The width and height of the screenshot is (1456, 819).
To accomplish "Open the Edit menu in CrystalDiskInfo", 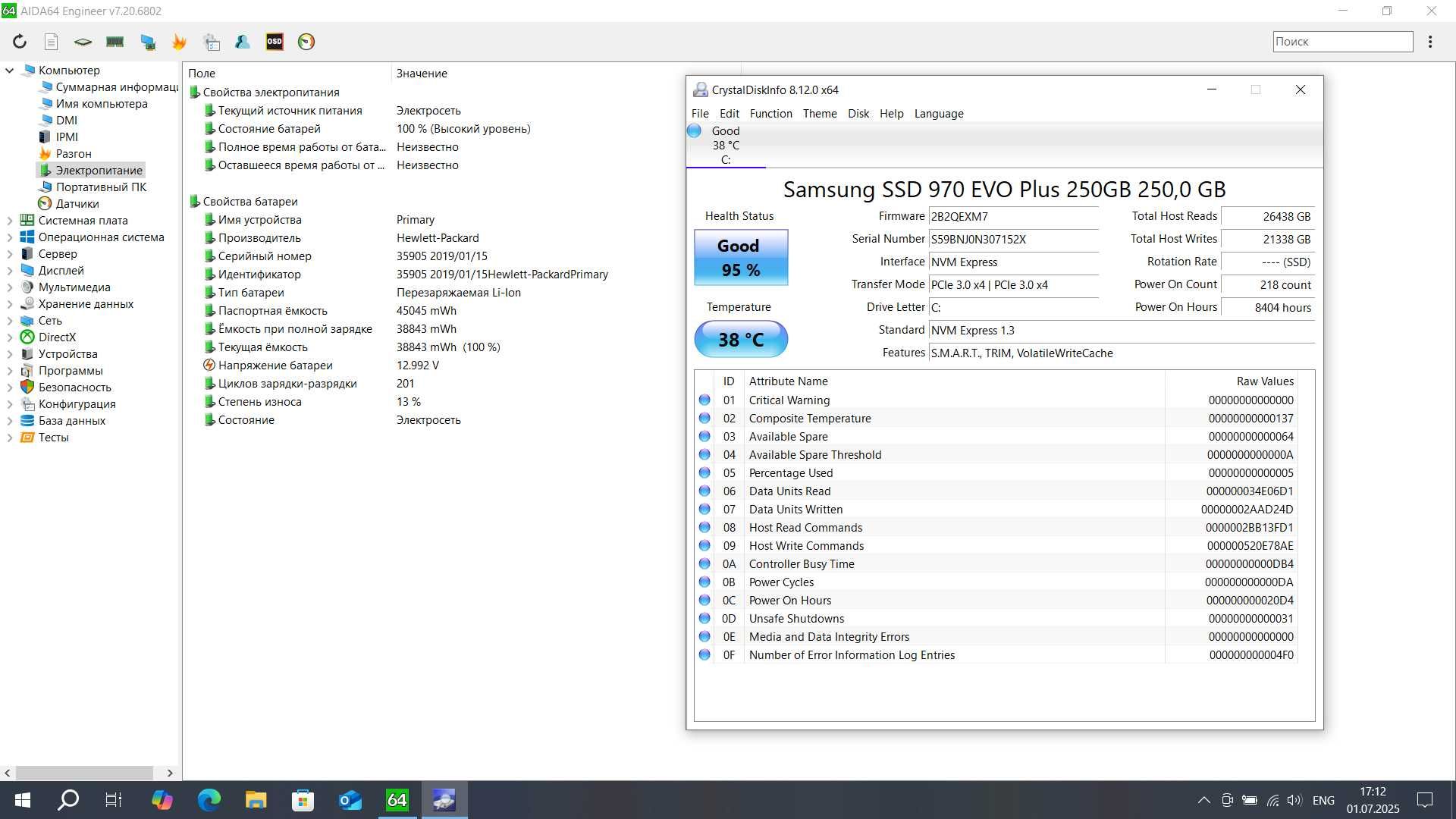I will click(729, 114).
